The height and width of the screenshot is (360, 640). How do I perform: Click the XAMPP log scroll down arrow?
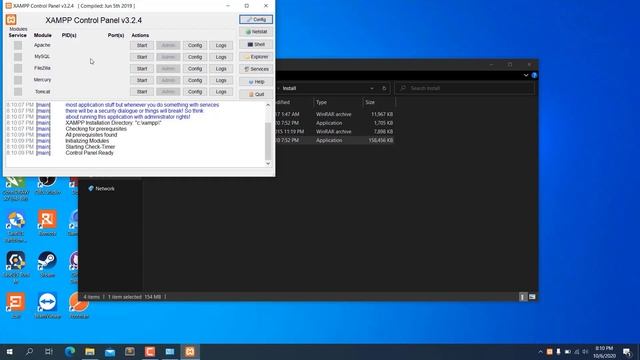tap(268, 163)
